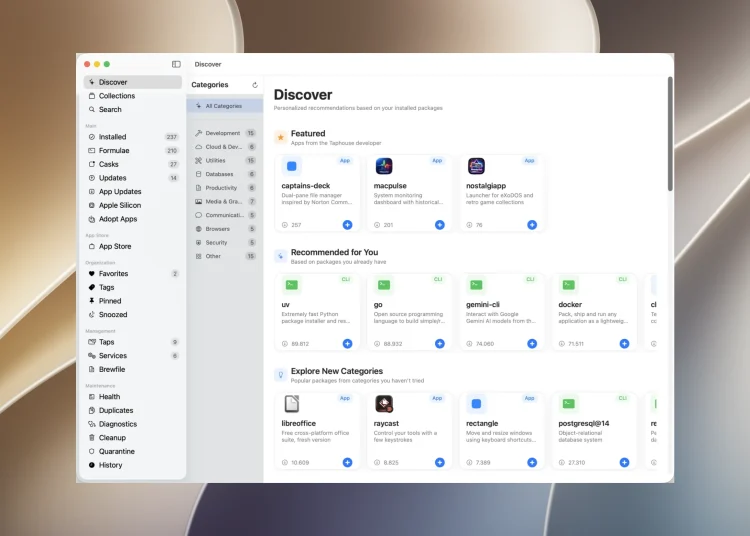Show Favorites list
The height and width of the screenshot is (536, 750).
(x=132, y=273)
